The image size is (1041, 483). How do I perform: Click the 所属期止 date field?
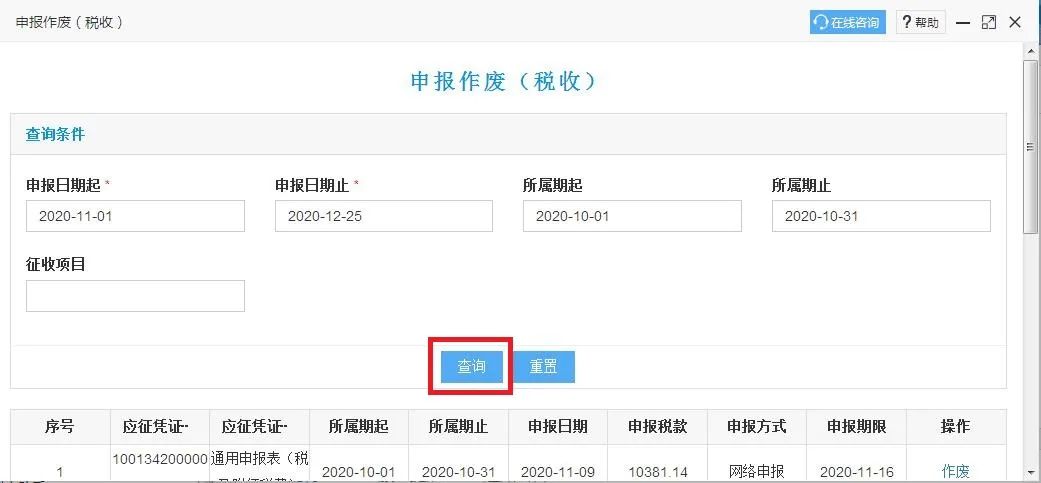click(881, 216)
